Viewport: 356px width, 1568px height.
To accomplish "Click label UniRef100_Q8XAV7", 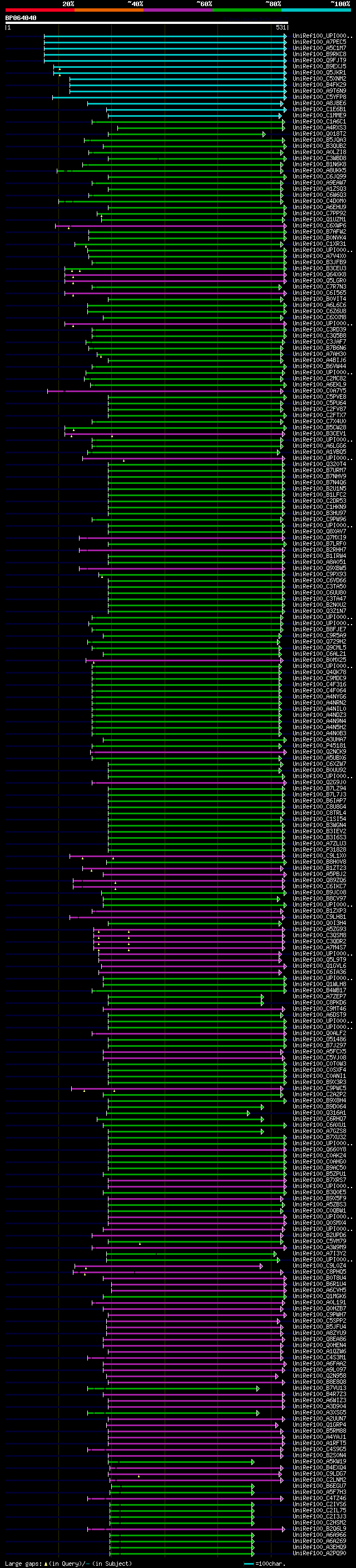I will pos(319,532).
